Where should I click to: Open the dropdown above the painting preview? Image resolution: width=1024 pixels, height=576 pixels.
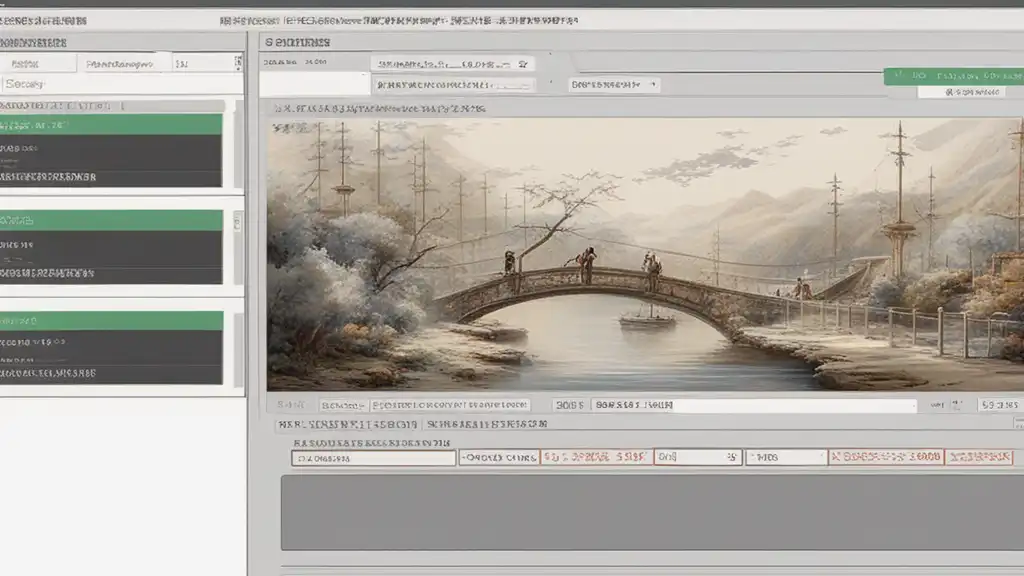tap(614, 85)
